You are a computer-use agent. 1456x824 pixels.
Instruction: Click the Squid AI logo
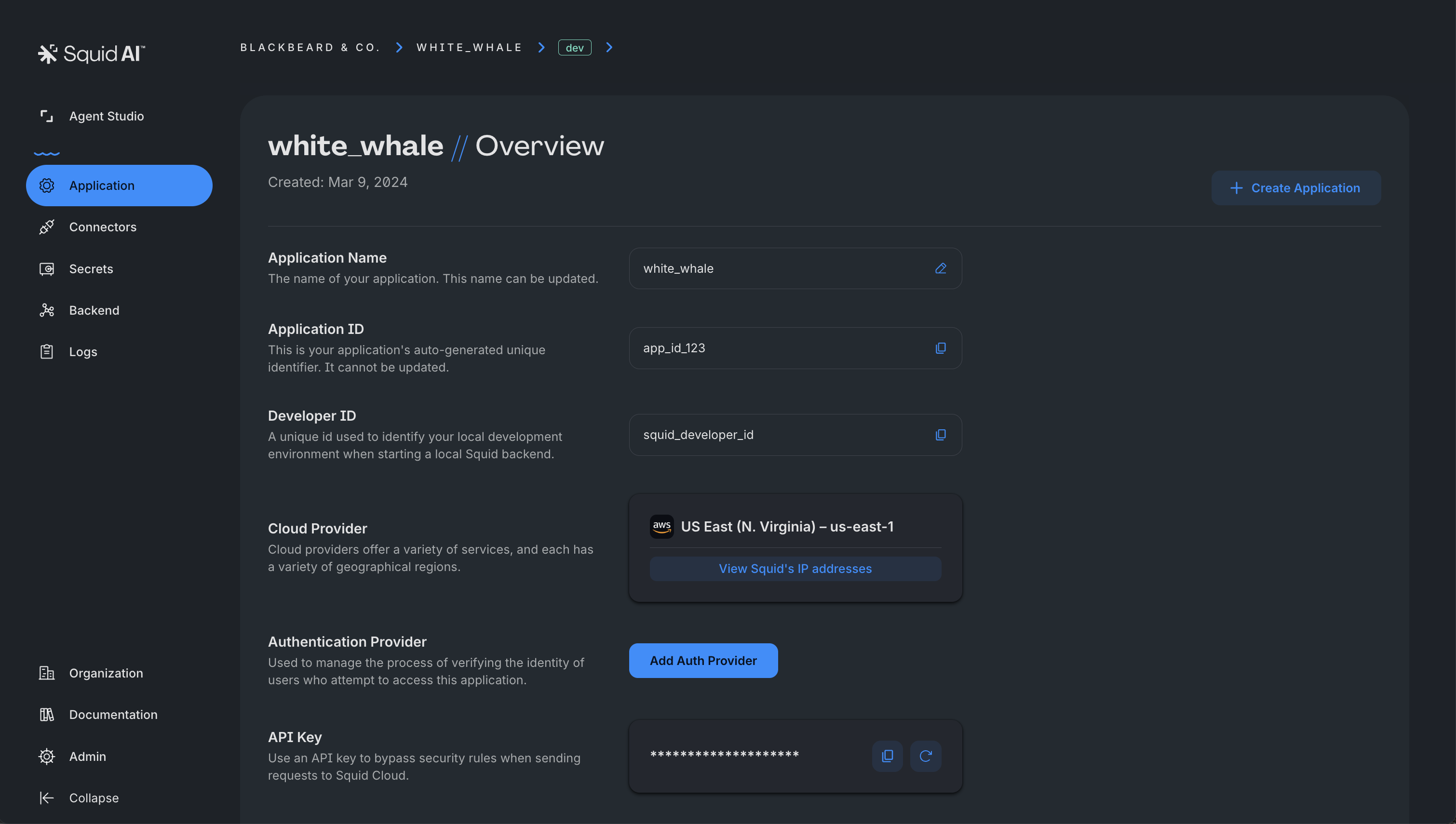[92, 54]
